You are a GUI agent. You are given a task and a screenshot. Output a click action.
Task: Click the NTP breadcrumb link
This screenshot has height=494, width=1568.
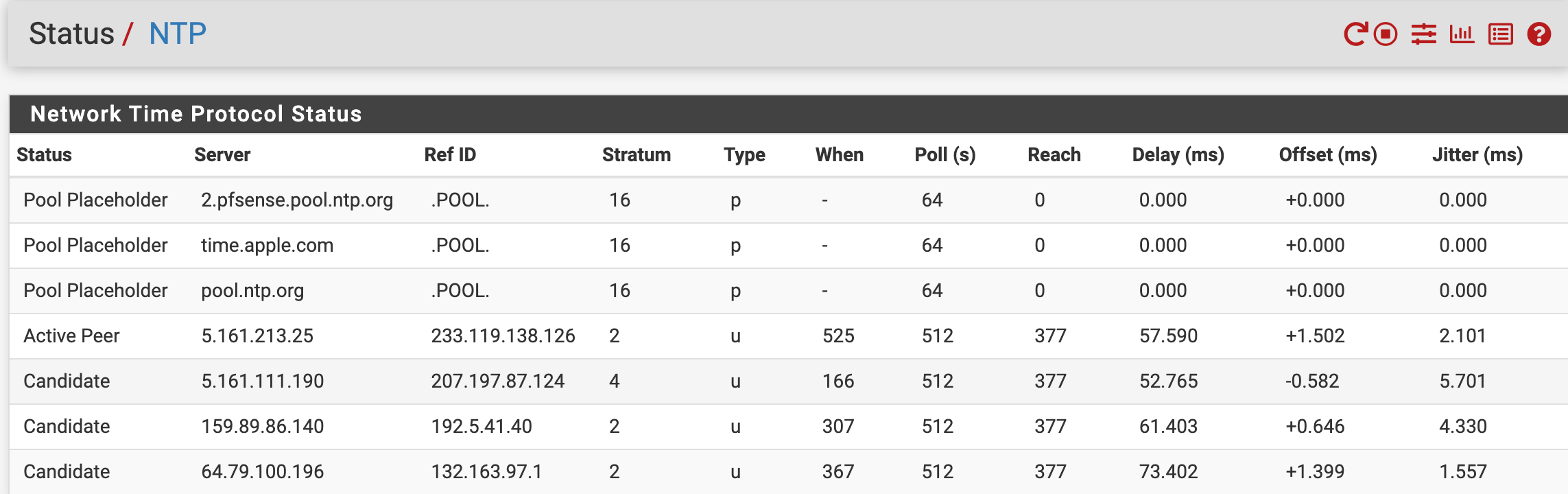click(x=178, y=34)
